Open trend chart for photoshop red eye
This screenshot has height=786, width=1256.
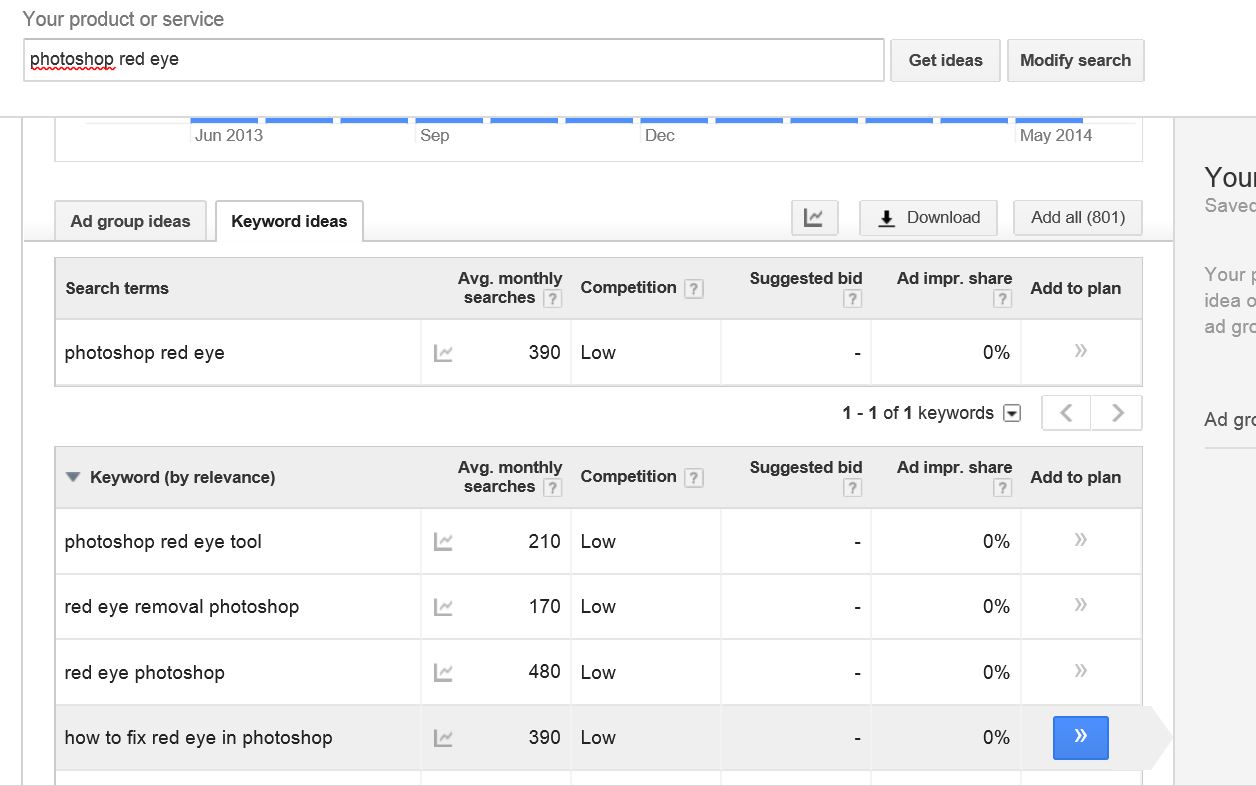point(443,353)
